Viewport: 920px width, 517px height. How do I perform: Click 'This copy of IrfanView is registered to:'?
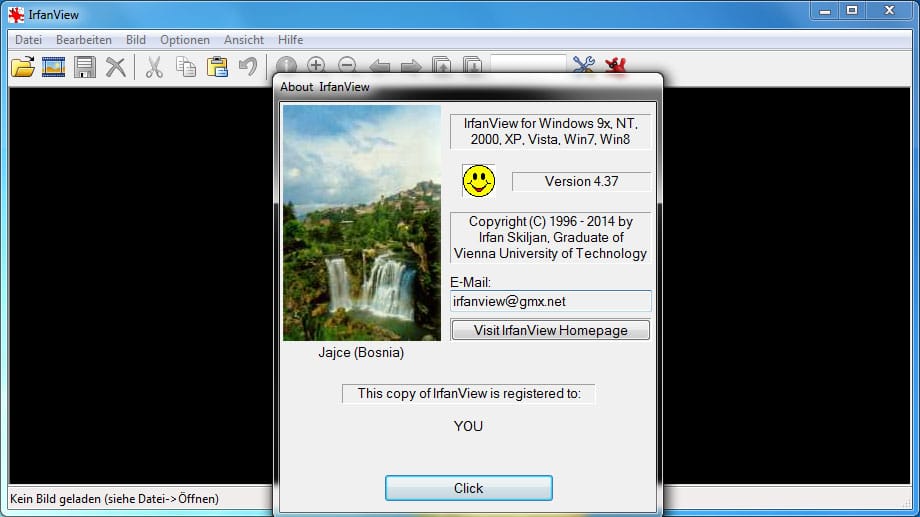(x=469, y=394)
